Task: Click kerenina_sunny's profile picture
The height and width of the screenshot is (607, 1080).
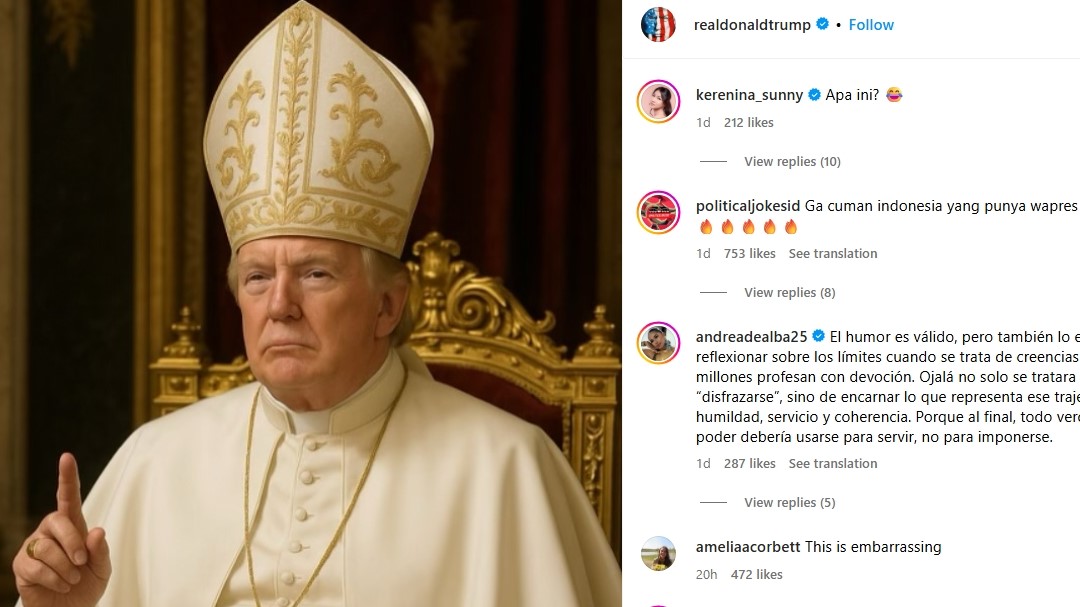Action: [x=659, y=102]
